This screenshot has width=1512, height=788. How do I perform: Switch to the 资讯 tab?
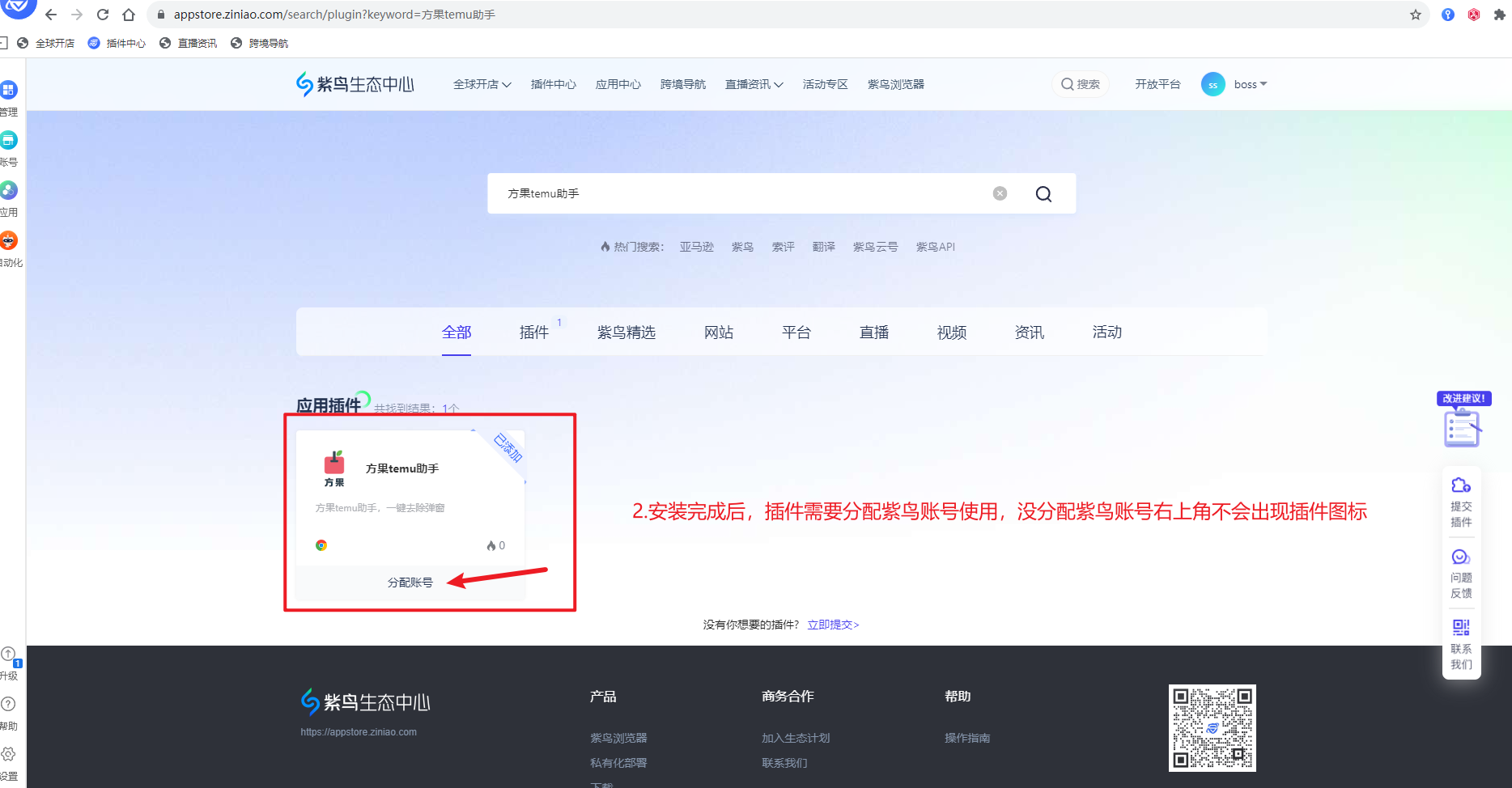1030,333
